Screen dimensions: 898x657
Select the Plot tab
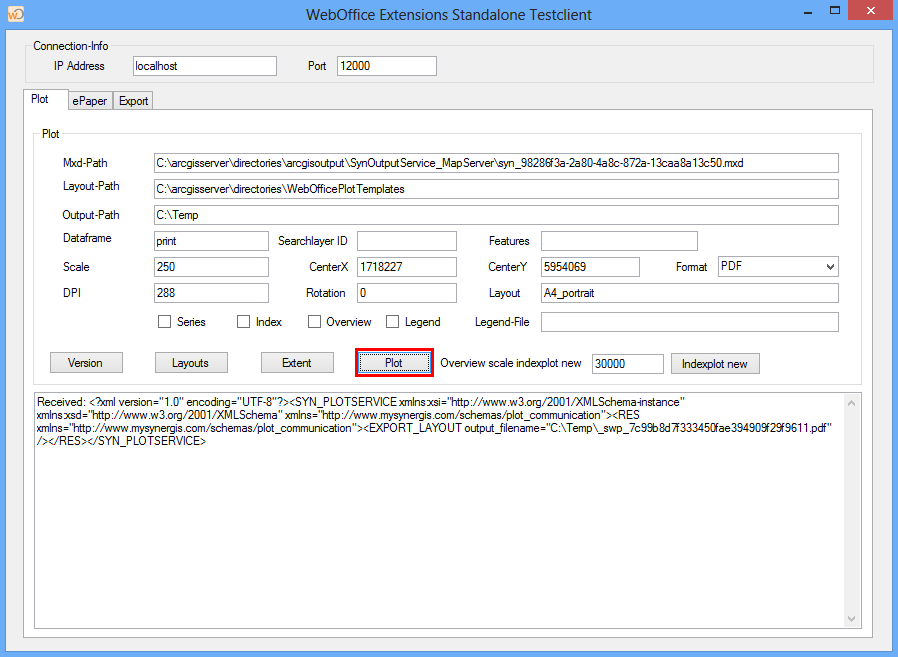[45, 99]
